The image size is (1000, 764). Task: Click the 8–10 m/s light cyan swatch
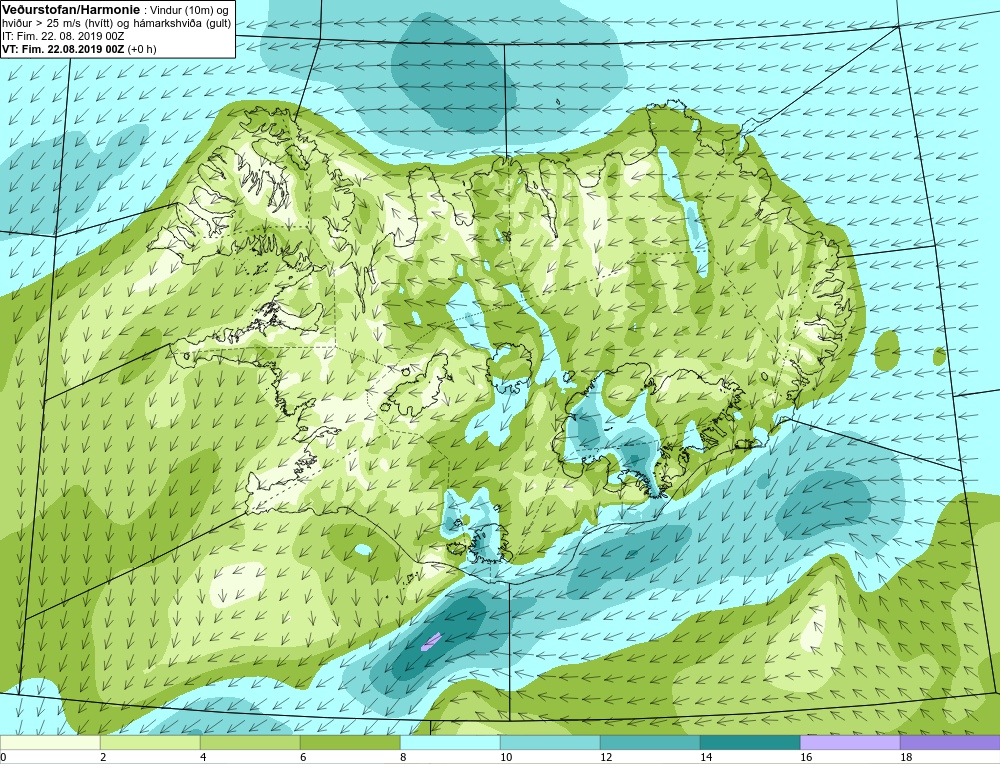(450, 743)
